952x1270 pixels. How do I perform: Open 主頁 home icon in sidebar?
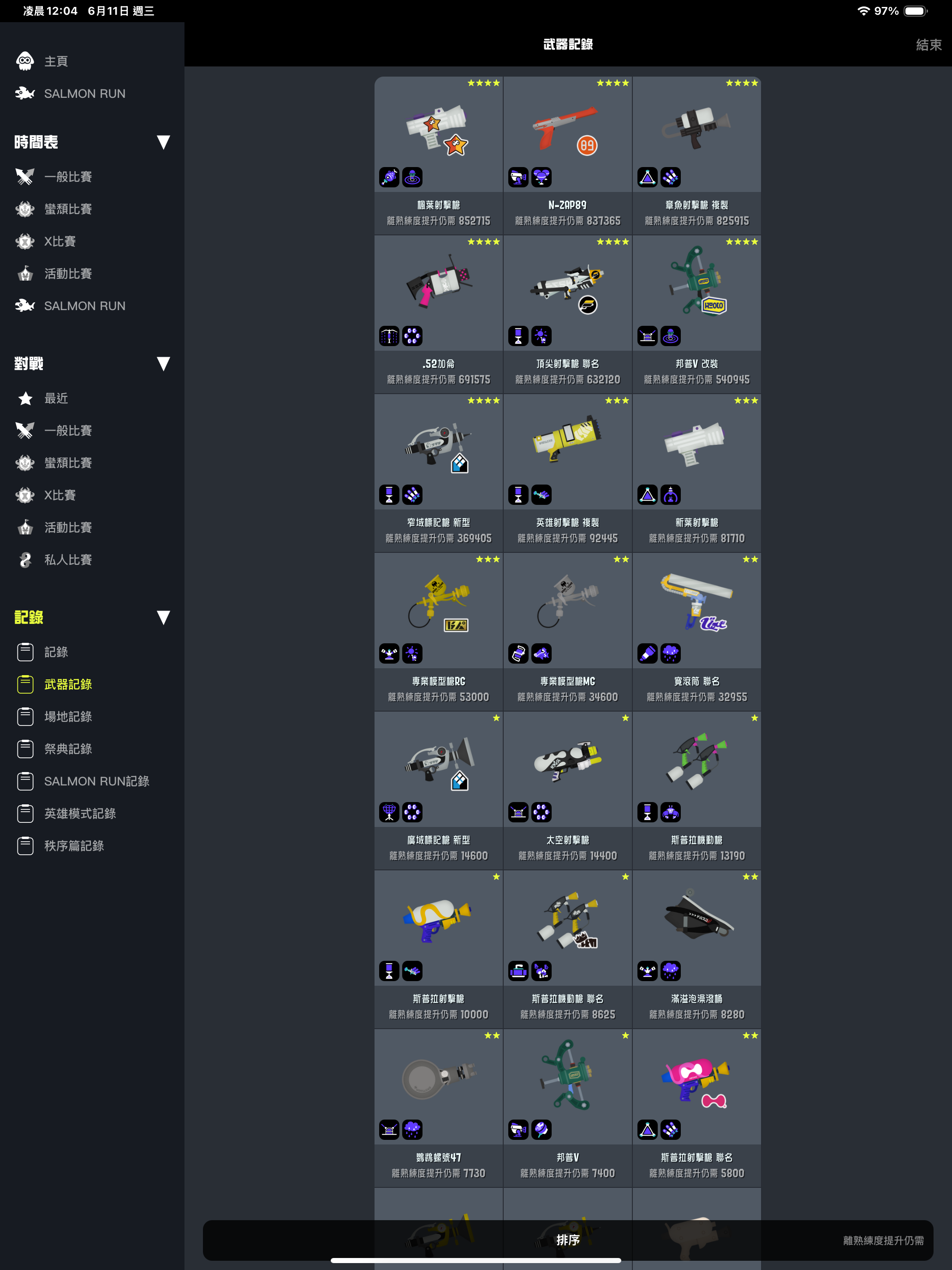(x=24, y=61)
